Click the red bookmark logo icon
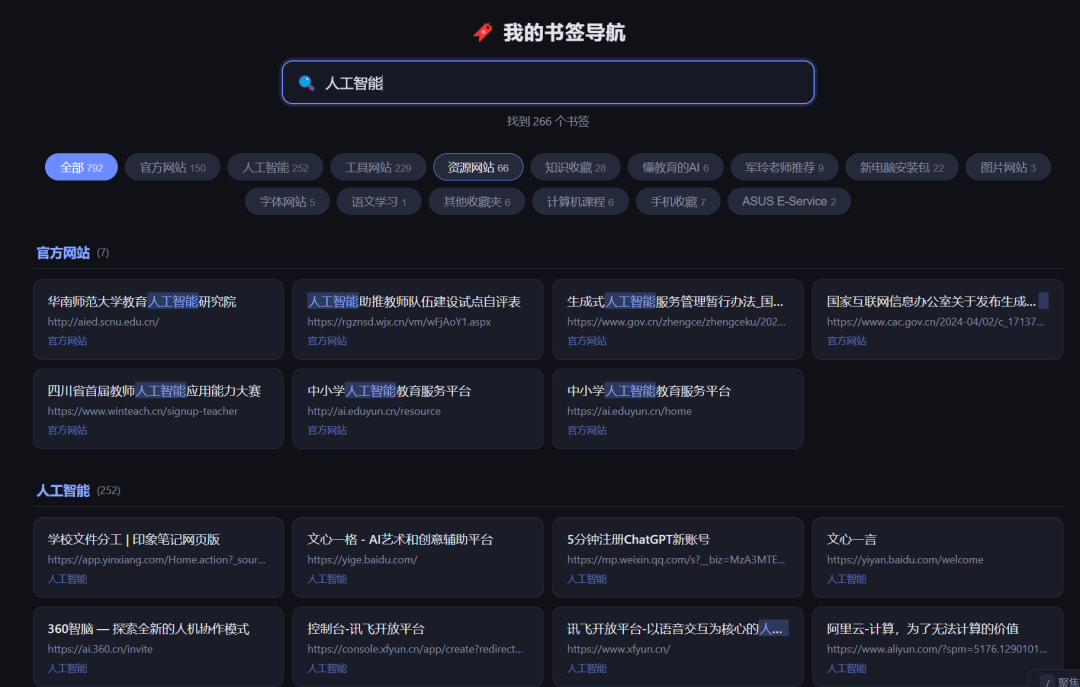The image size is (1080, 687). [483, 32]
